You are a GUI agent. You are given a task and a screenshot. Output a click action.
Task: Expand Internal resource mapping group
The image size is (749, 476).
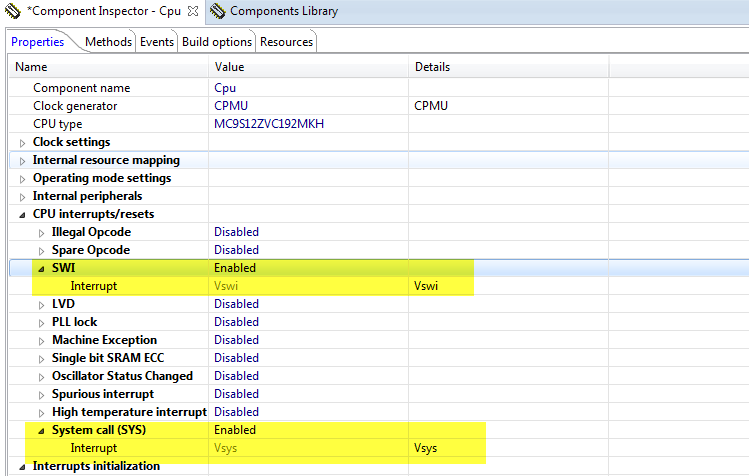[x=22, y=161]
